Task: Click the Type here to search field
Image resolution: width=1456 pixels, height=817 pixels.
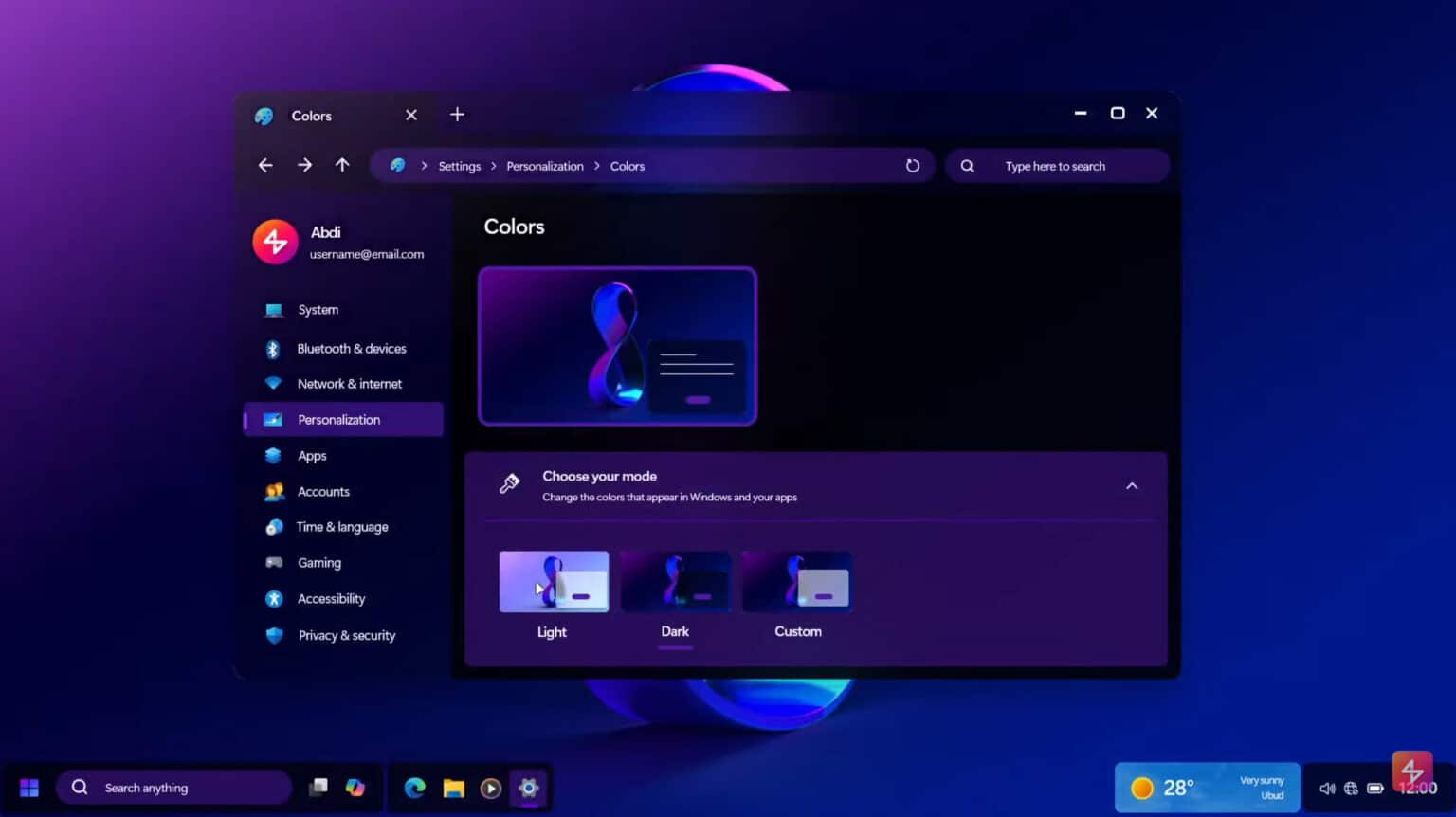Action: 1055,165
